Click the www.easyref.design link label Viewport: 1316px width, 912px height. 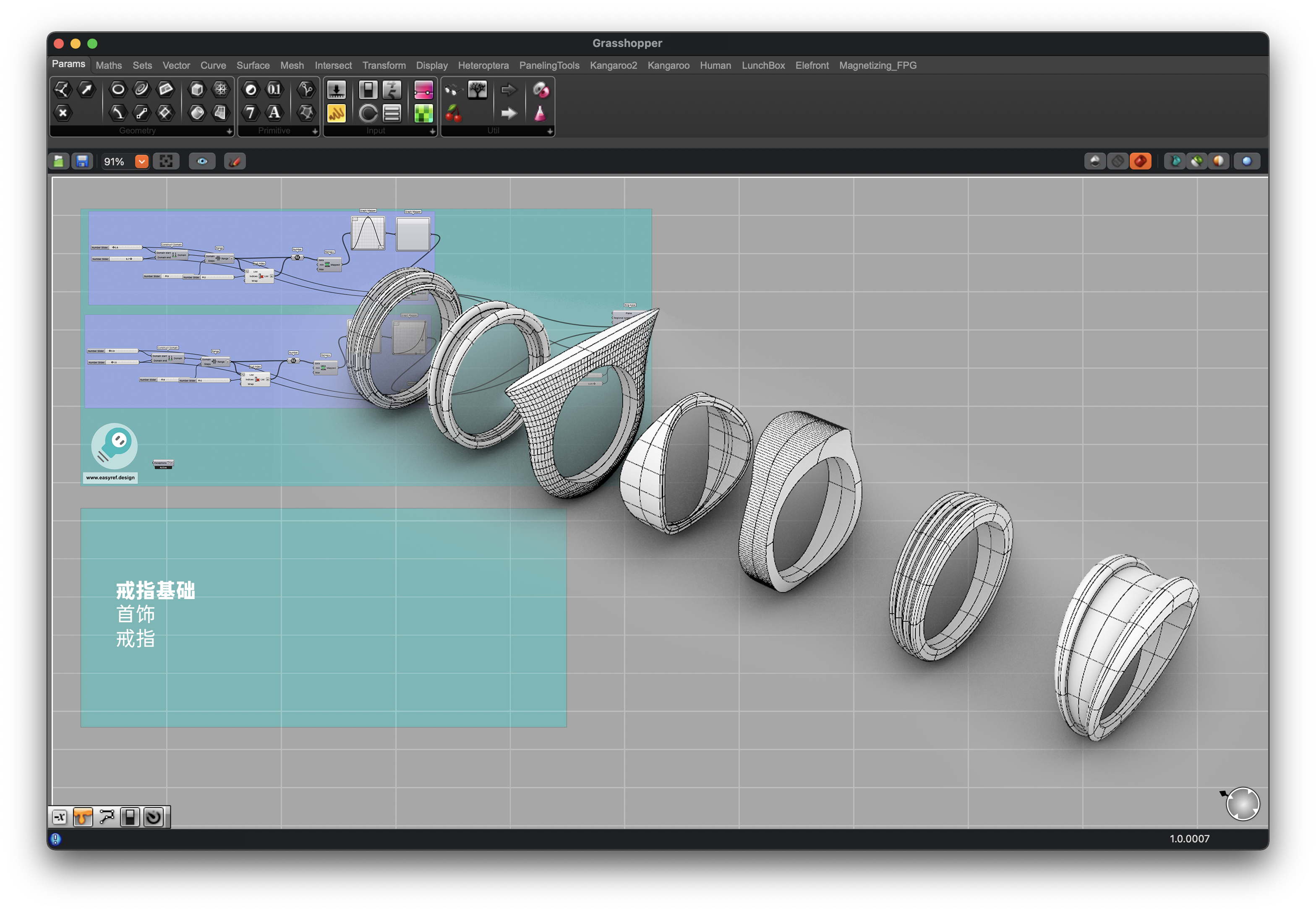point(110,478)
